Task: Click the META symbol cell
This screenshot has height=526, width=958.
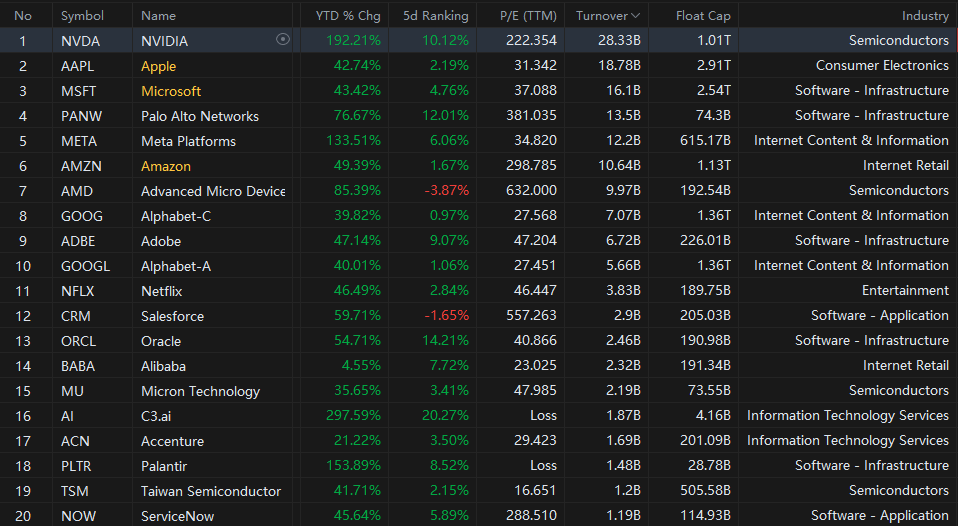Action: [x=79, y=141]
